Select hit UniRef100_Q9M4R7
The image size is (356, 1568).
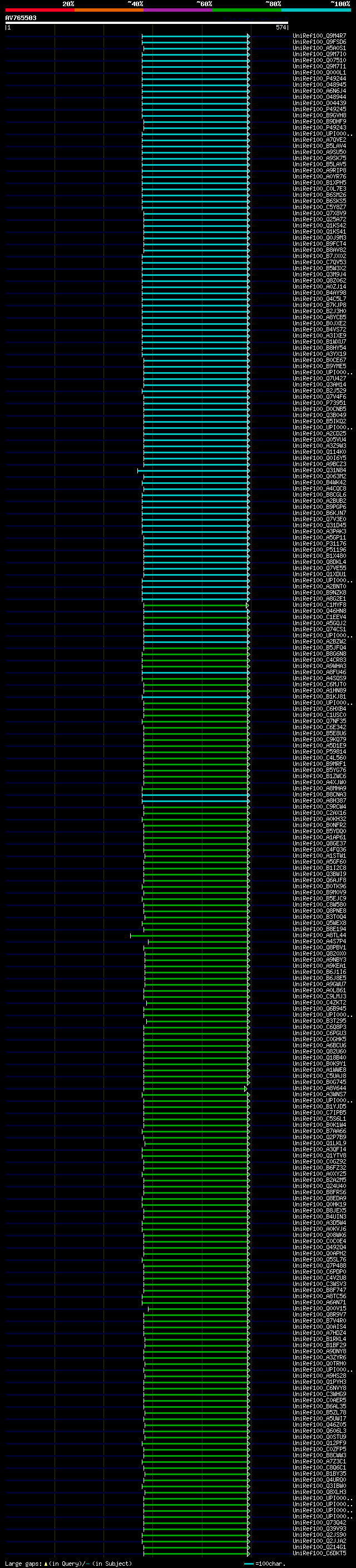(319, 36)
